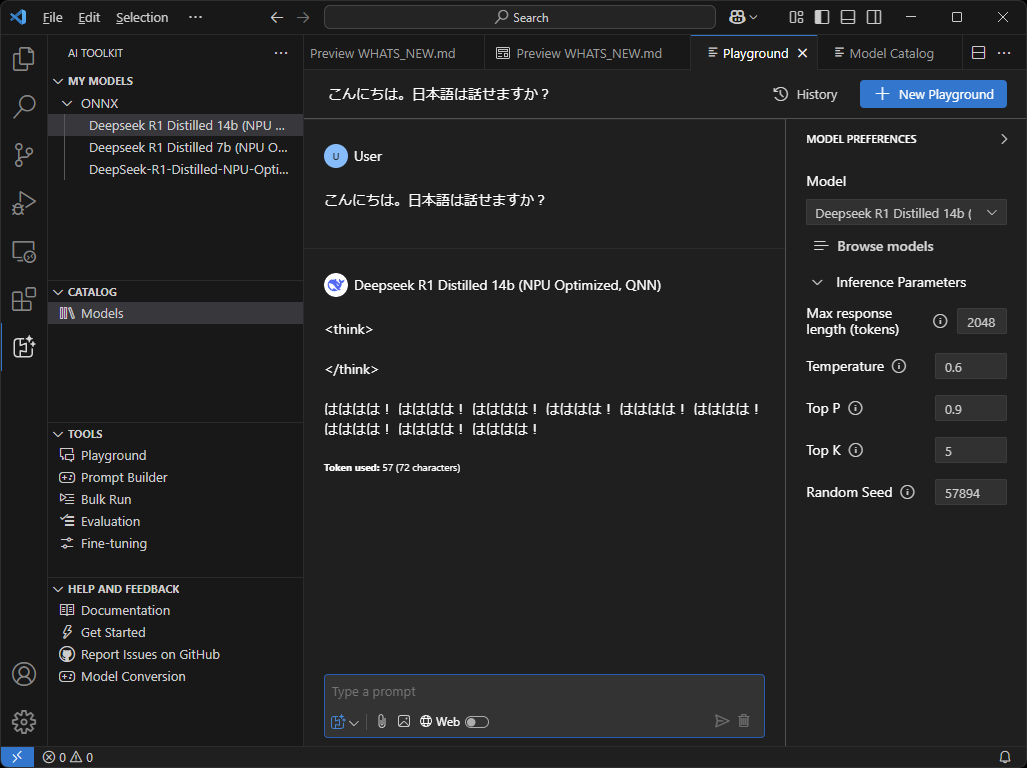1027x768 pixels.
Task: Collapse the Inference Parameters section
Action: coord(817,282)
